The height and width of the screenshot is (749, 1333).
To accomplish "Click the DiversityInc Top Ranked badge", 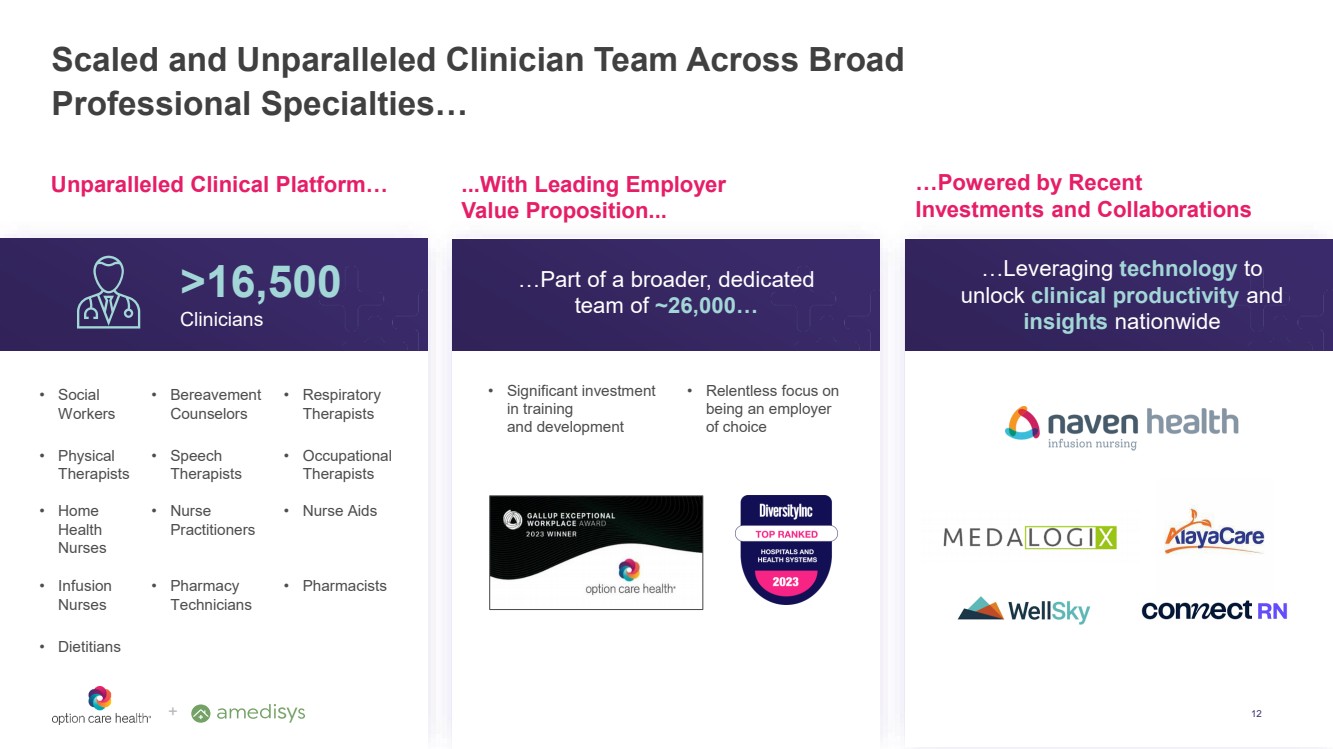I will (x=786, y=549).
